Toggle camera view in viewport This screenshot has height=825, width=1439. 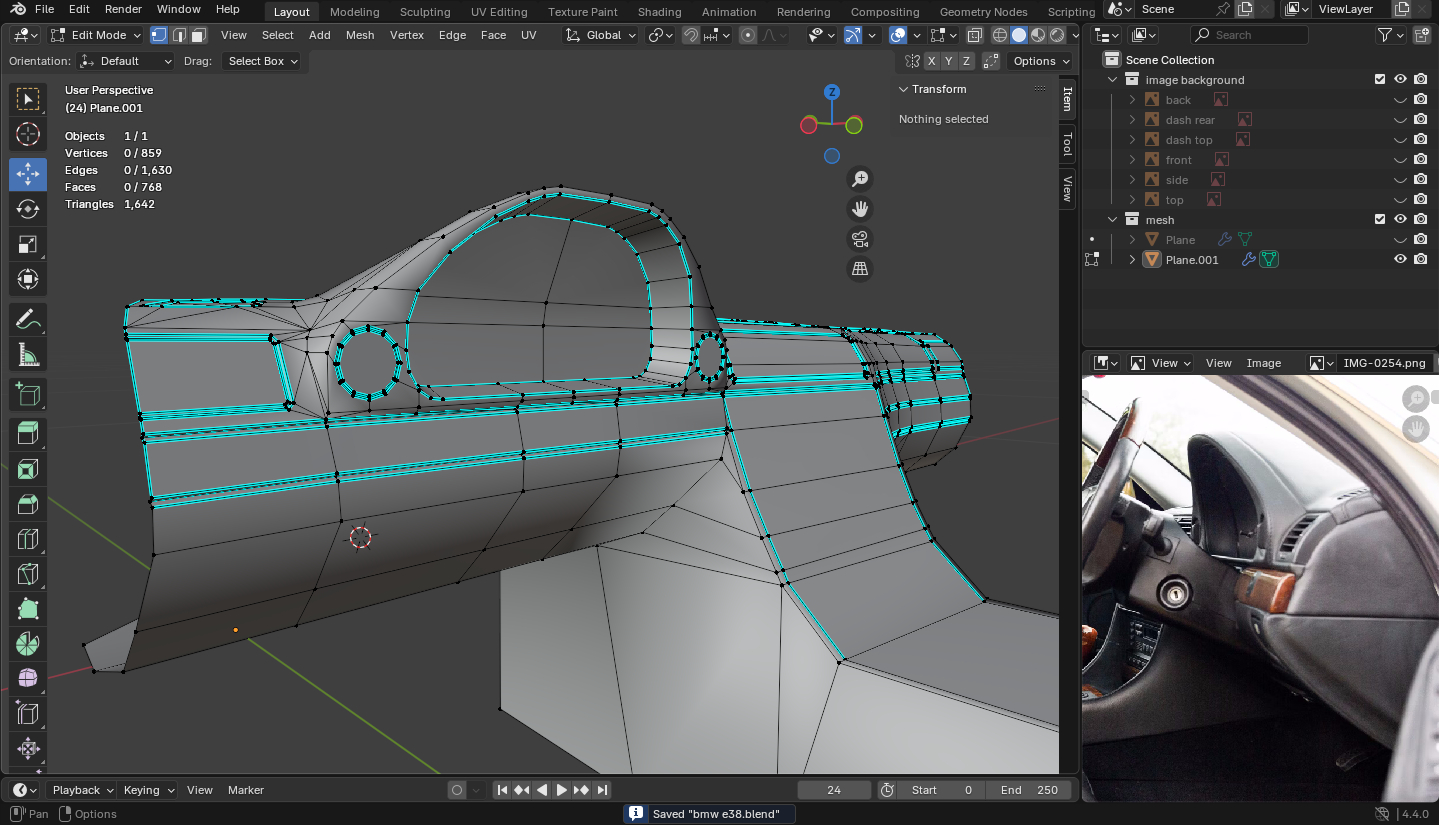[859, 239]
